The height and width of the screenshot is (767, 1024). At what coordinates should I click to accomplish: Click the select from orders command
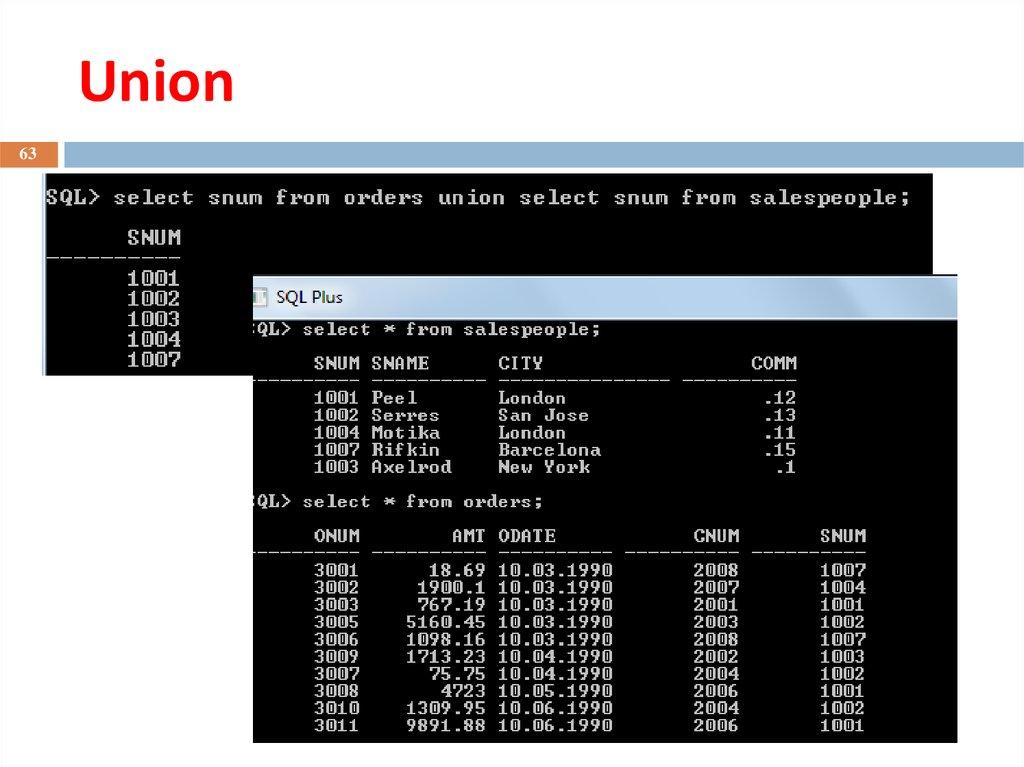click(422, 501)
